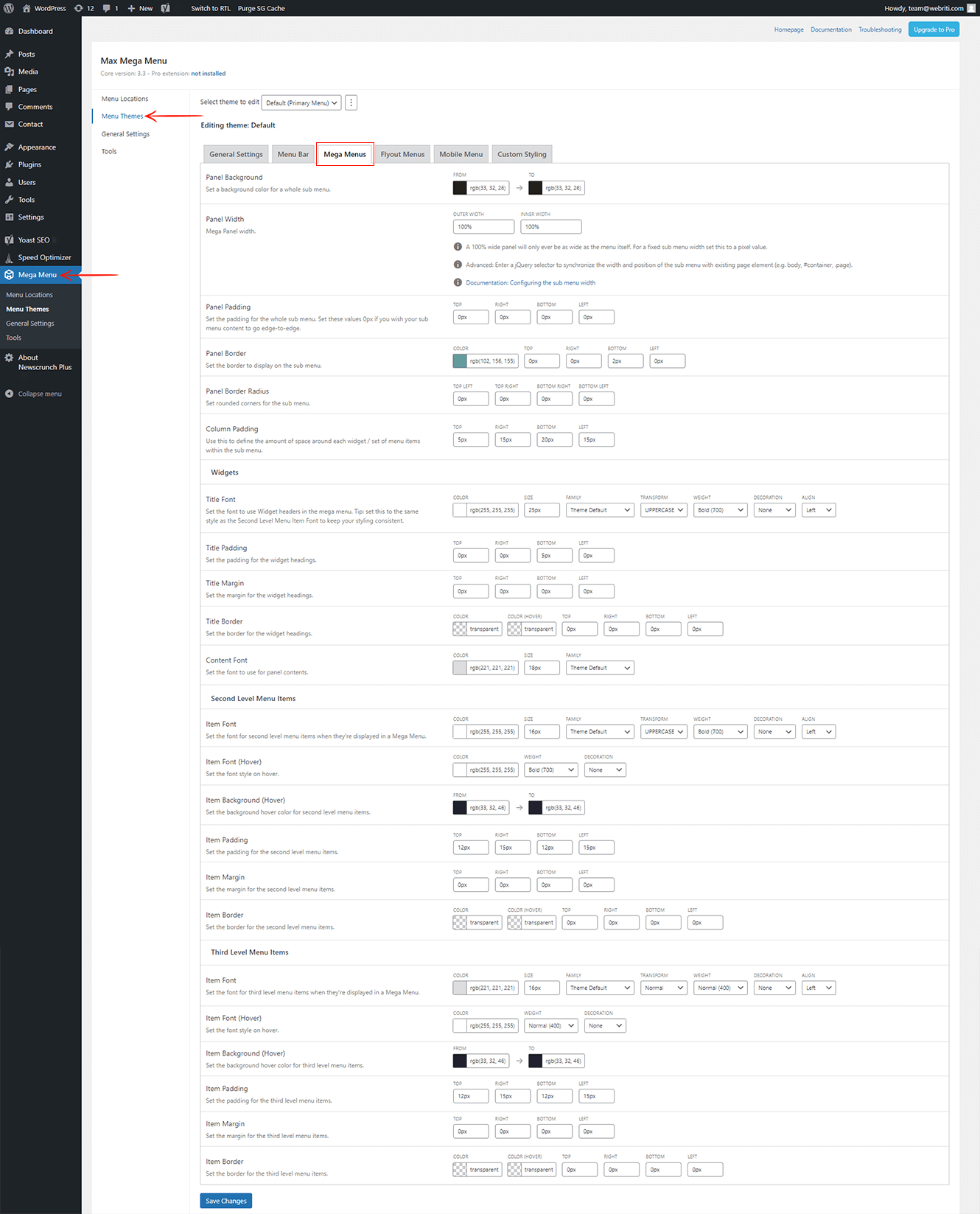Click info icon beside 100% wide panel note
The width and height of the screenshot is (980, 1214).
(x=458, y=247)
